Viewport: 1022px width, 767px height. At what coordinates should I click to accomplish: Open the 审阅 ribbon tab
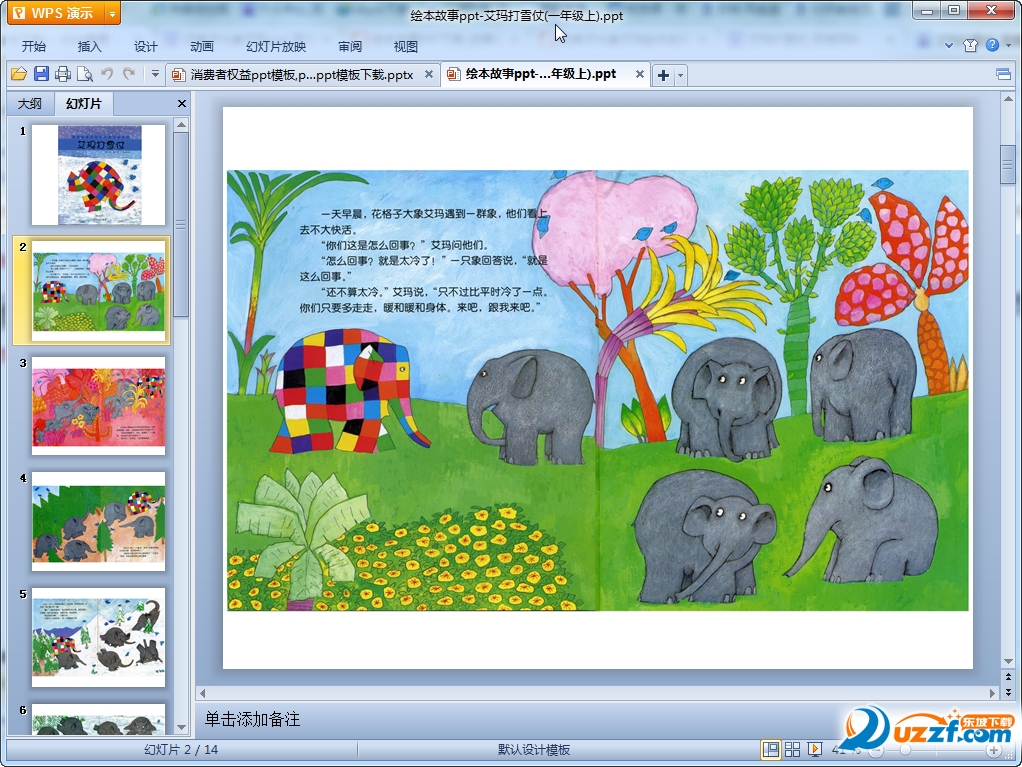pos(350,46)
